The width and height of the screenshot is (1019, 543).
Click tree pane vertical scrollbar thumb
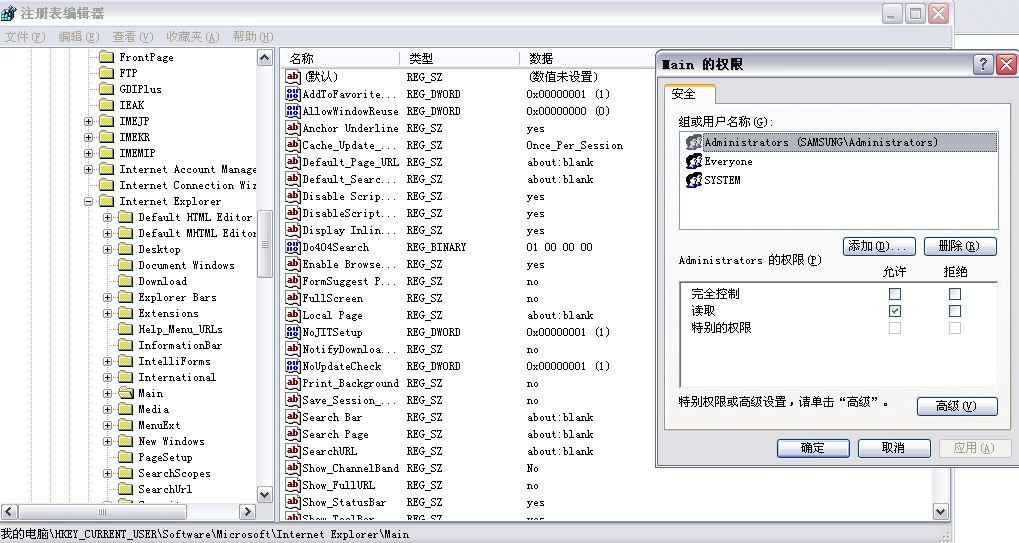pos(264,244)
